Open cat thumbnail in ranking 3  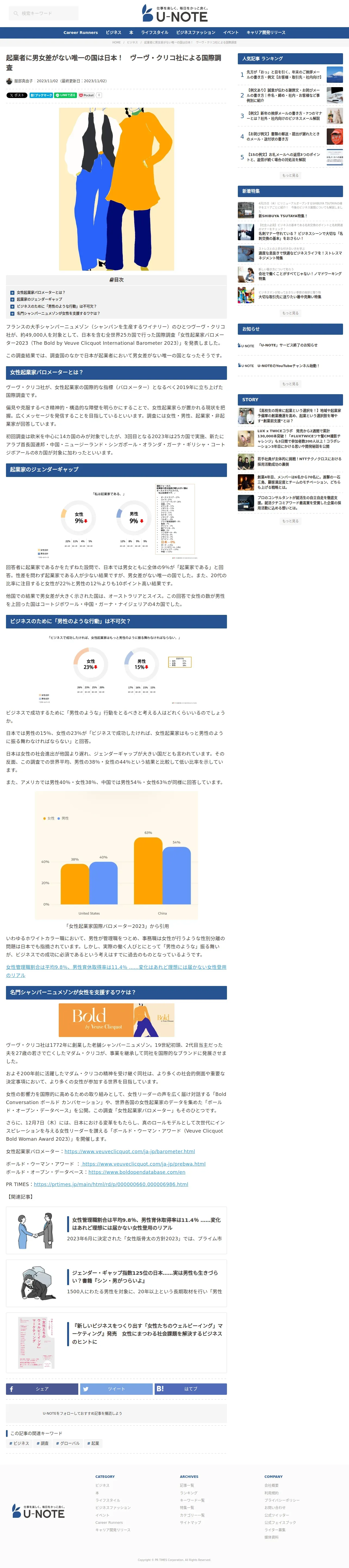tap(334, 116)
